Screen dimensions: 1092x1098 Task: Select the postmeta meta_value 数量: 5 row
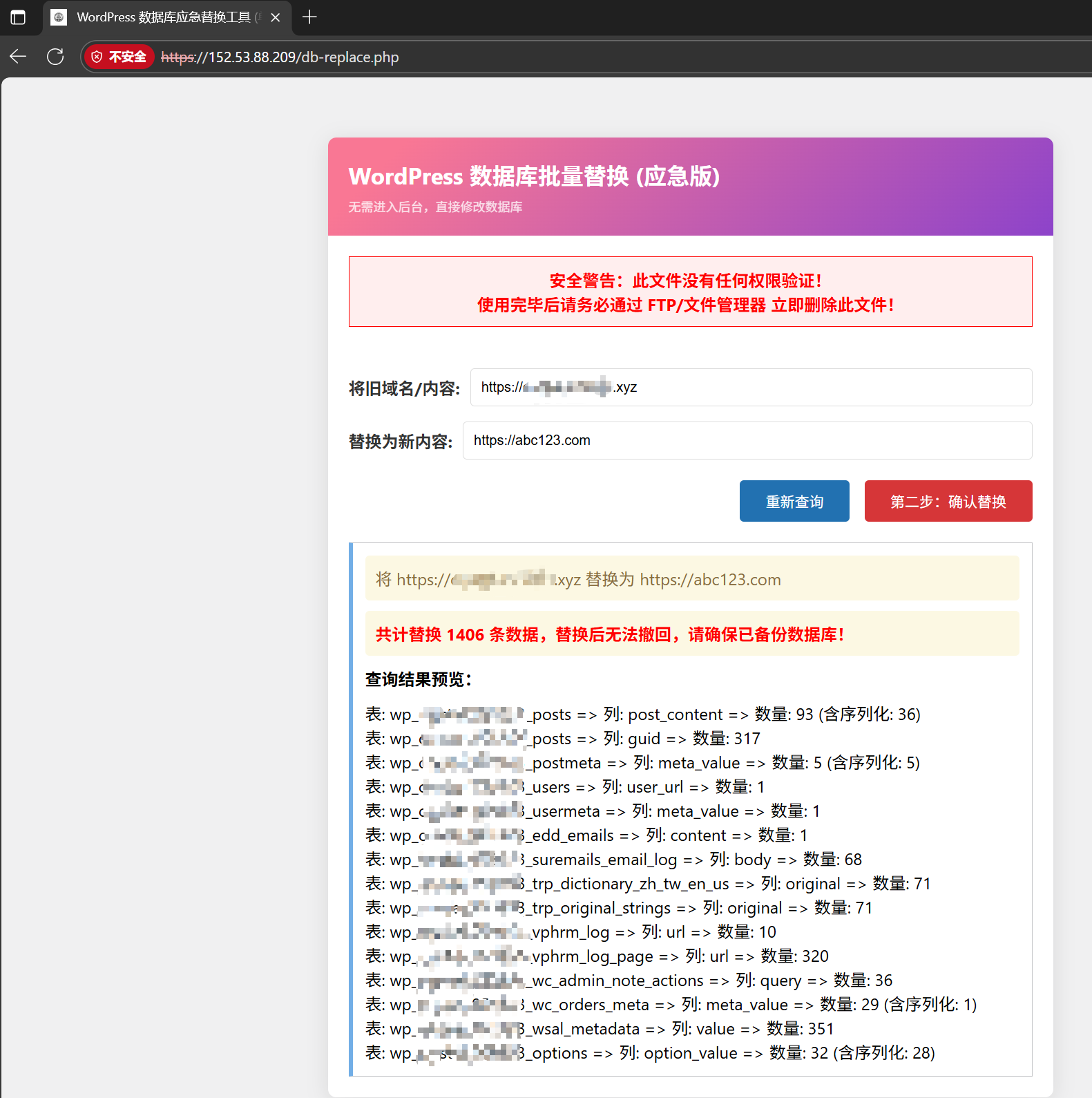coord(642,763)
